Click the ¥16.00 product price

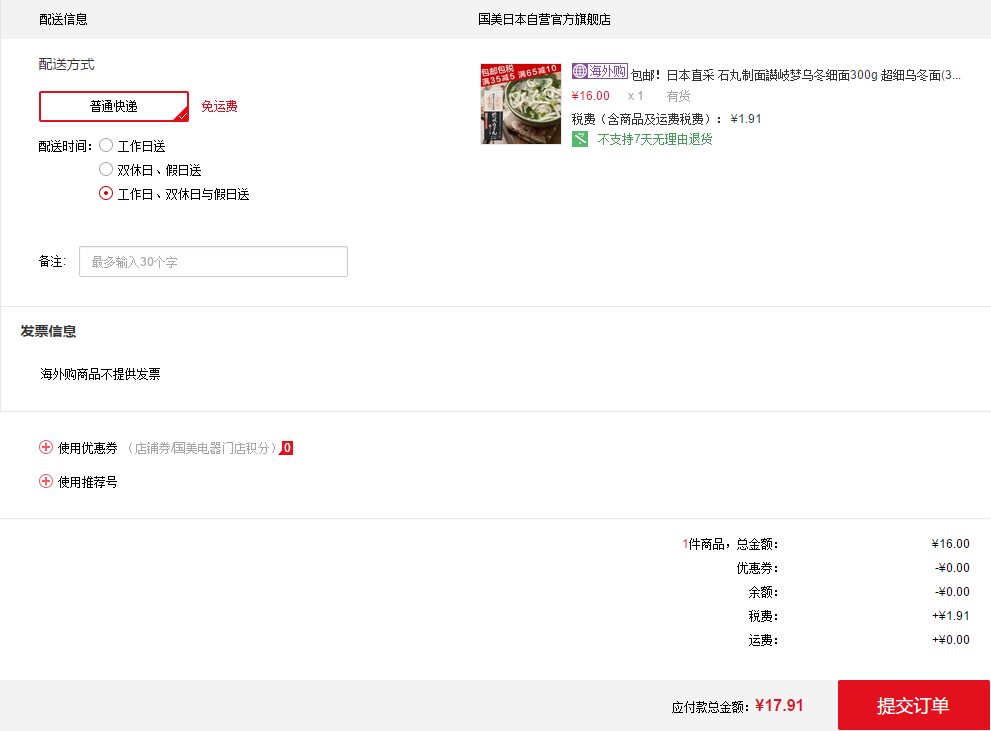[x=590, y=96]
